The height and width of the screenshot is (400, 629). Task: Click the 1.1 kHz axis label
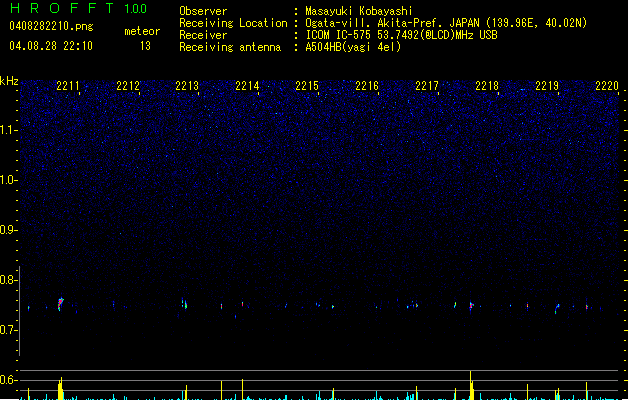(x=8, y=130)
